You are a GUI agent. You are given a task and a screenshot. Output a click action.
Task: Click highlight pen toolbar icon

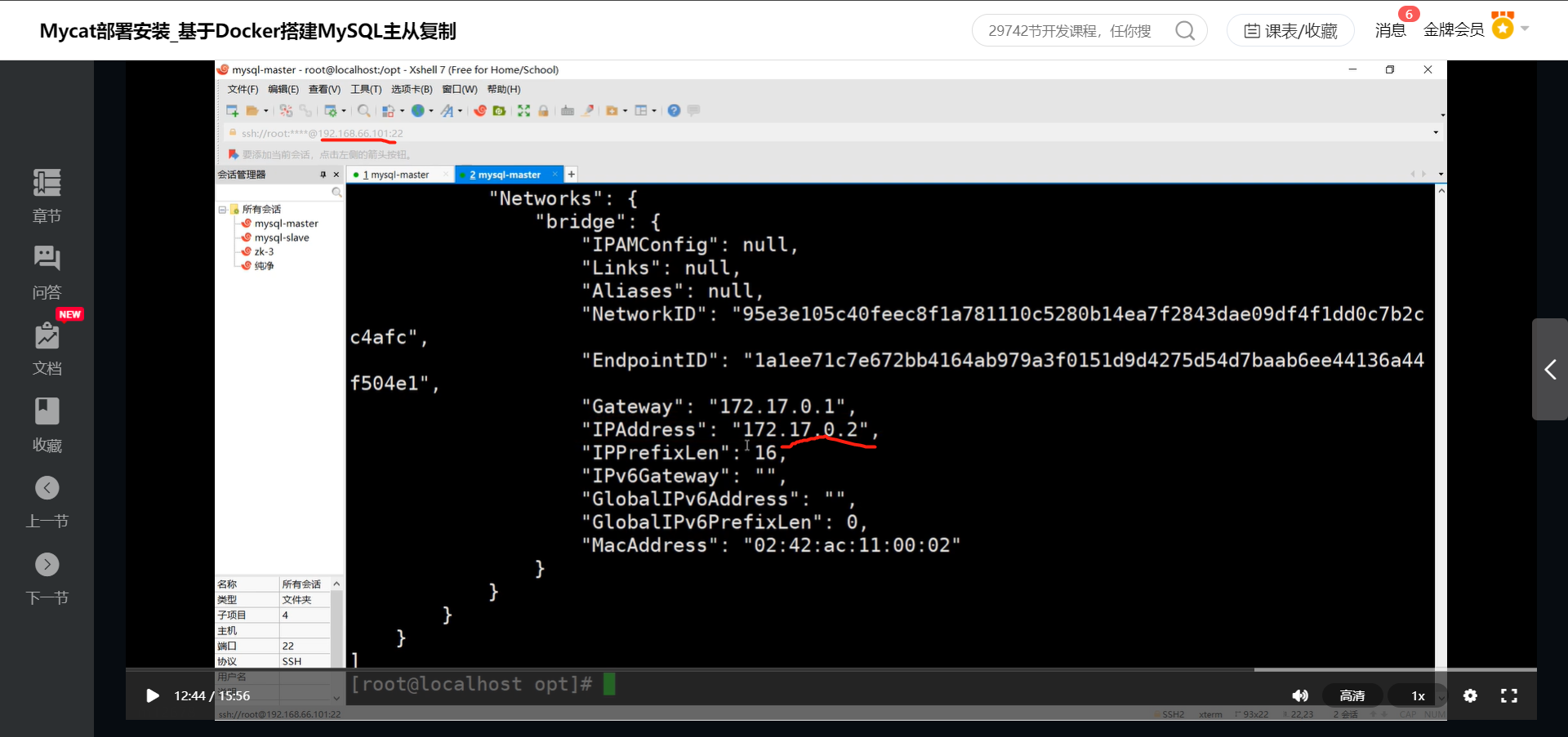click(x=587, y=110)
